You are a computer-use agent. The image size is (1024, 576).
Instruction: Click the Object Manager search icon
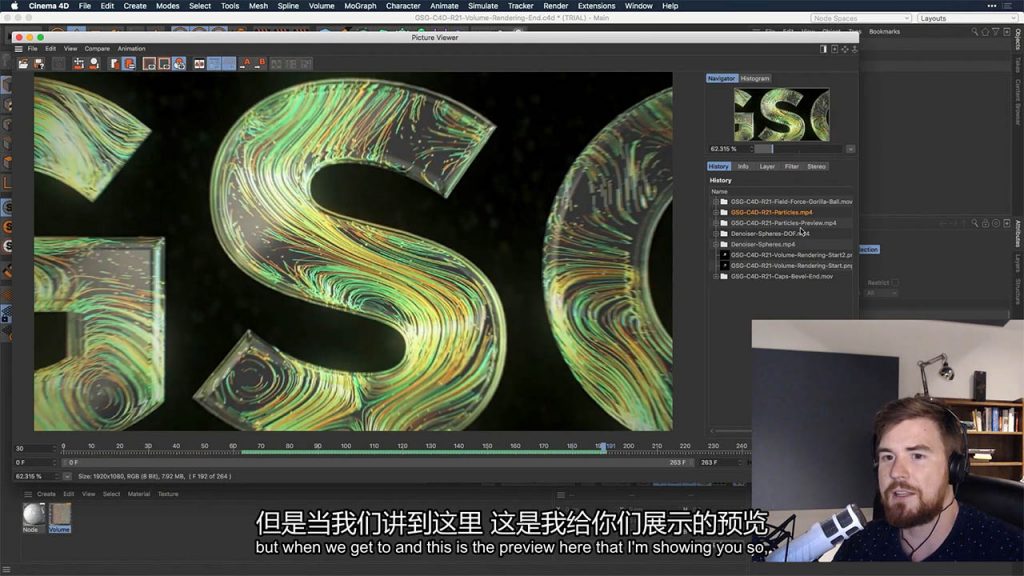(x=974, y=31)
